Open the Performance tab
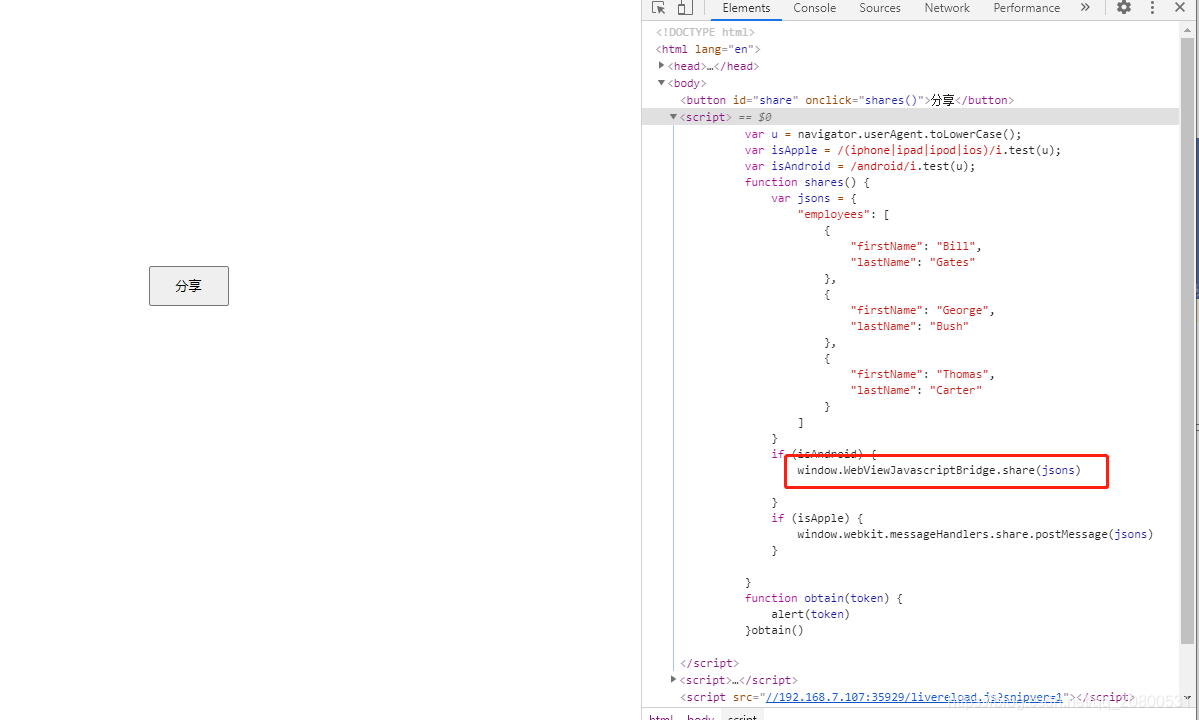The image size is (1199, 720). (1026, 8)
